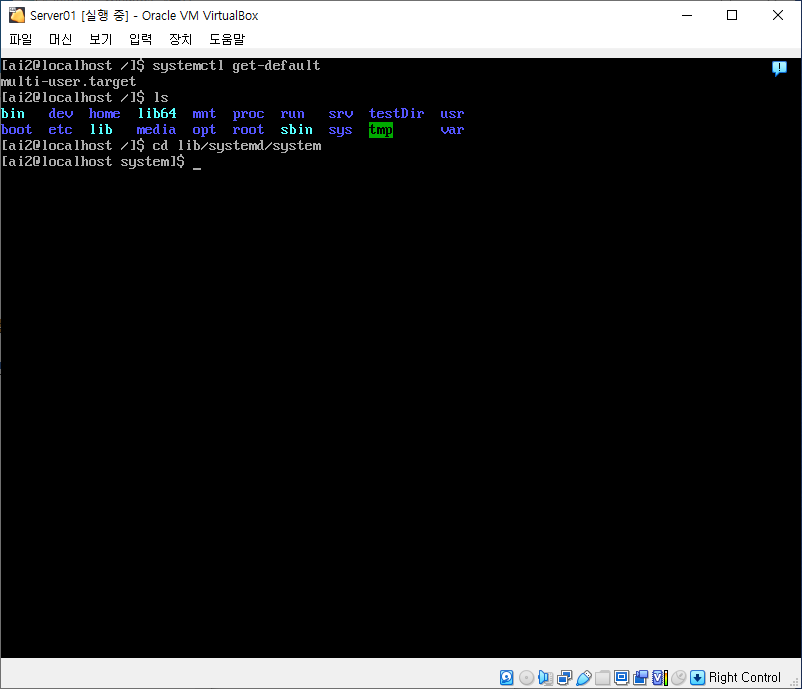Click the media directory name
This screenshot has width=802, height=689.
coord(156,129)
